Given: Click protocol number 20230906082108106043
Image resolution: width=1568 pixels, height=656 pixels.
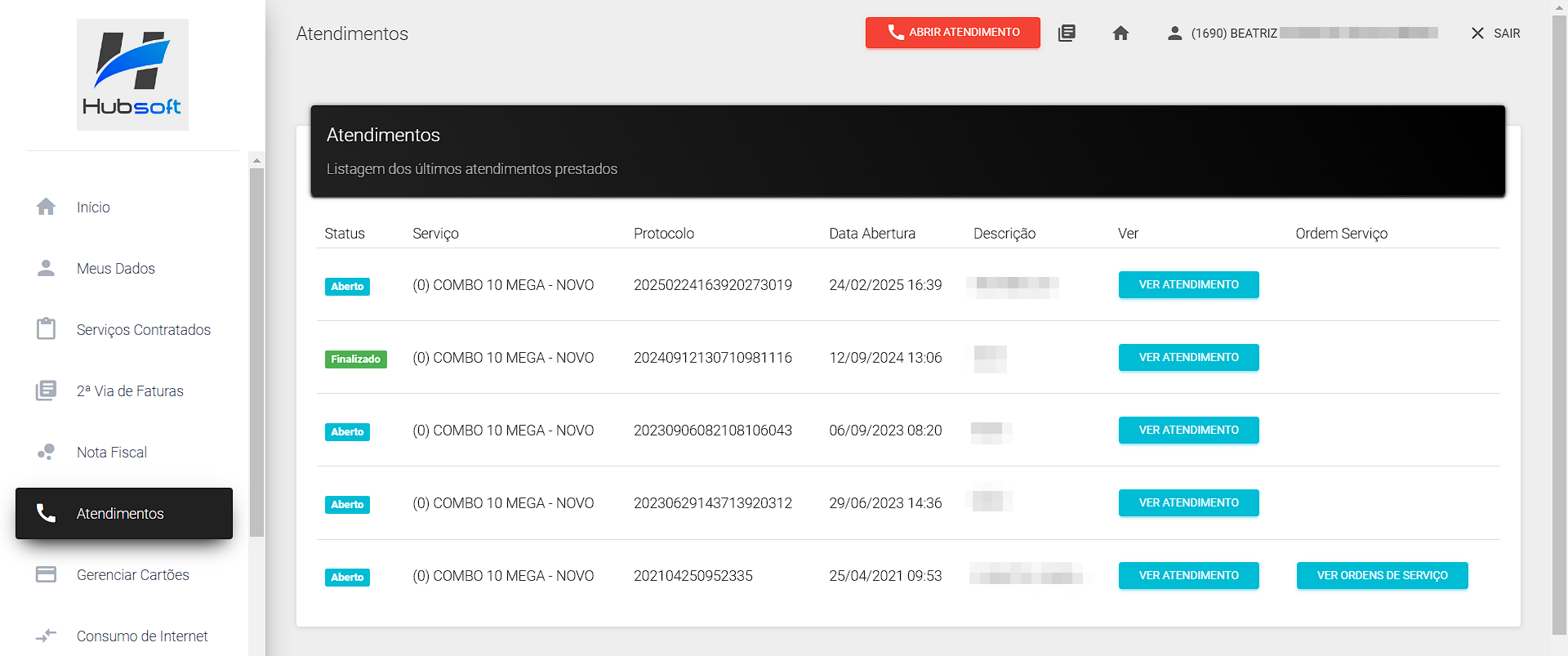Looking at the screenshot, I should click(713, 431).
